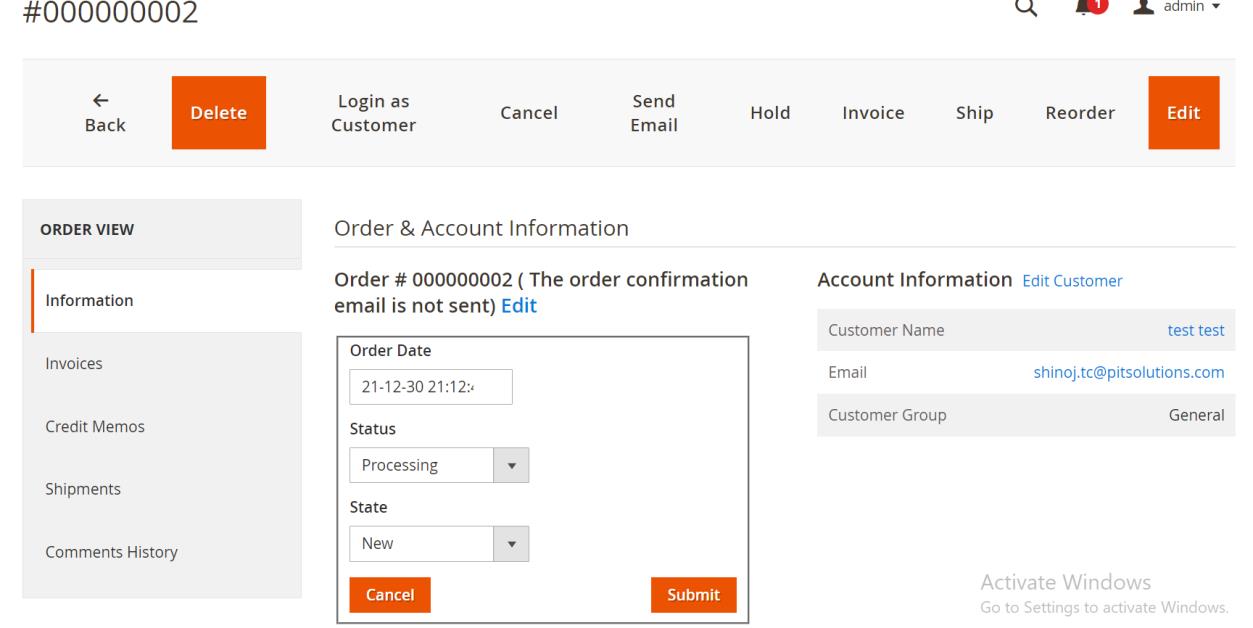Expand the State dropdown showing New
The height and width of the screenshot is (628, 1253).
point(438,545)
